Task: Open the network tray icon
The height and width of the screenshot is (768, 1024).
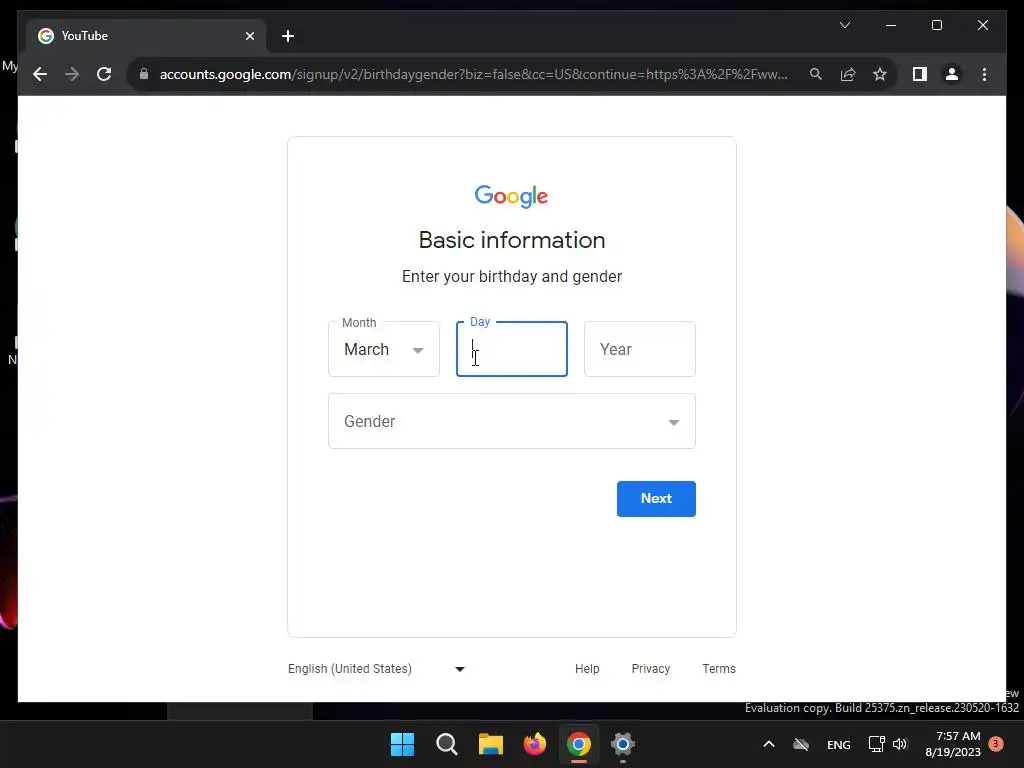Action: [876, 744]
